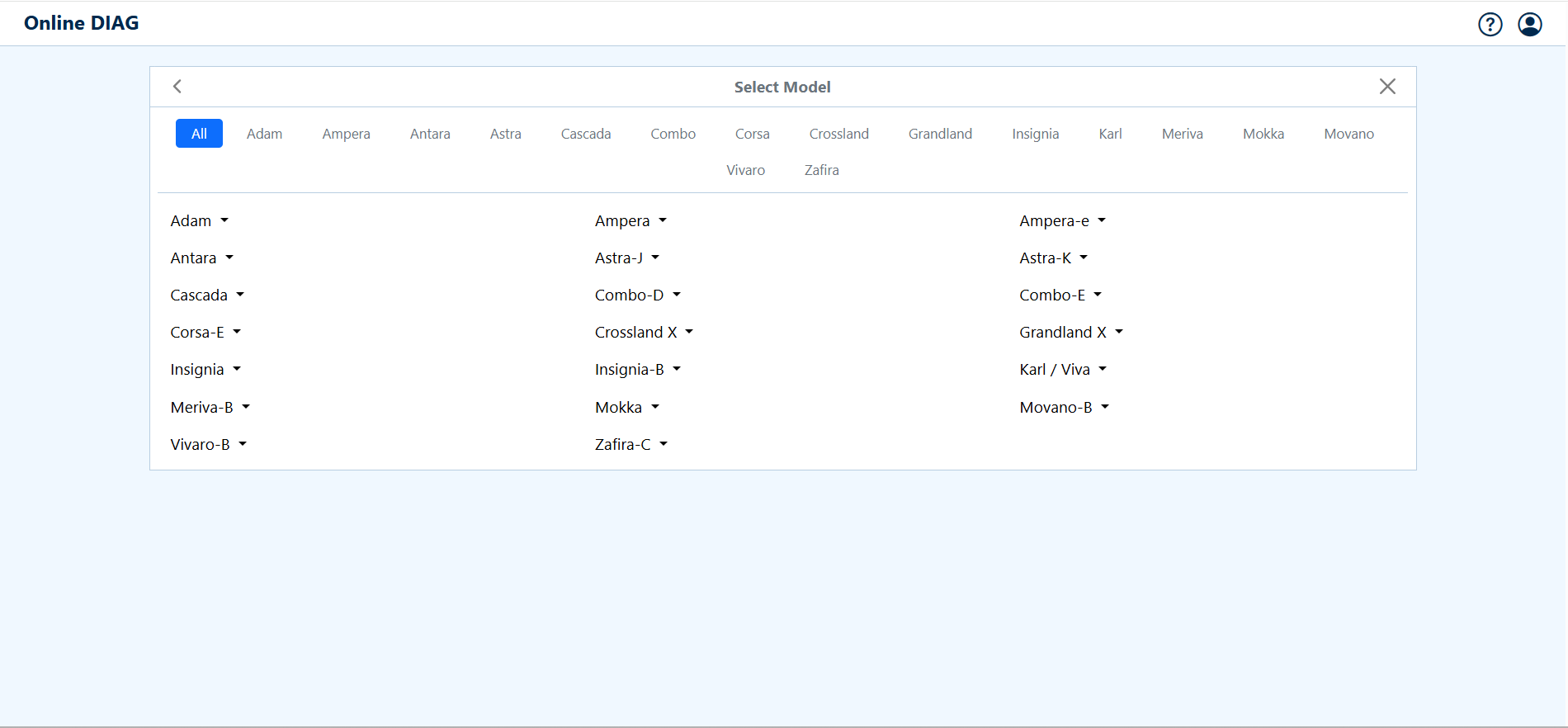Expand the Karl / Viva dropdown
This screenshot has width=1568, height=728.
[1062, 370]
